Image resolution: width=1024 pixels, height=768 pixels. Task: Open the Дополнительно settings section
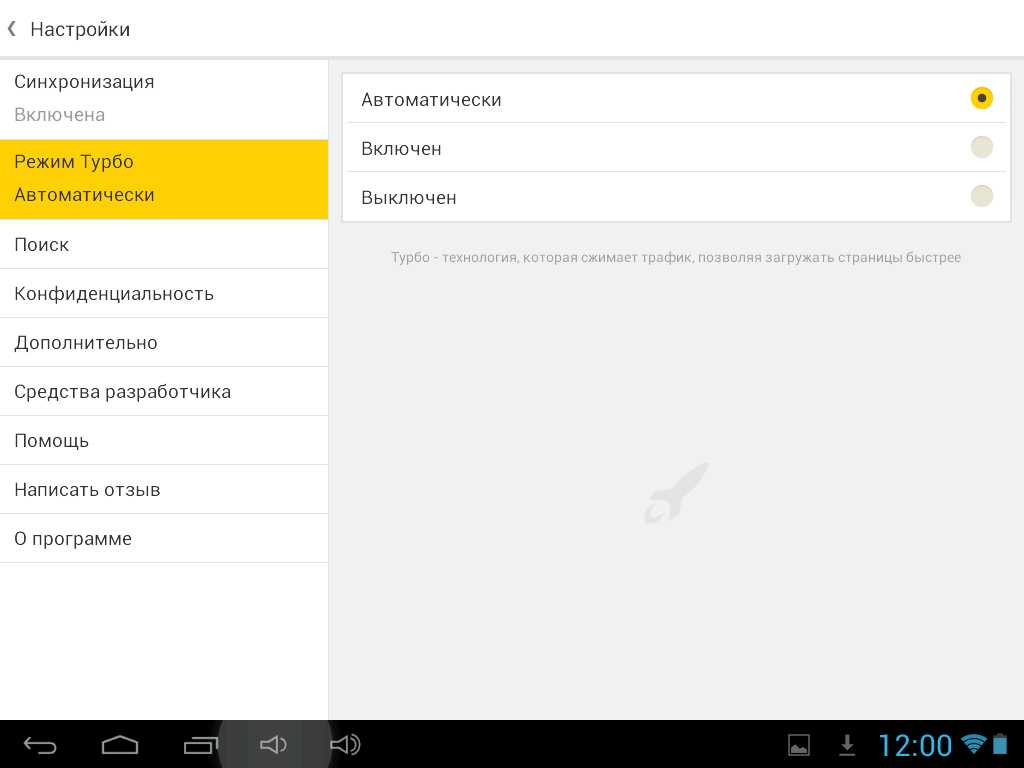pyautogui.click(x=164, y=342)
